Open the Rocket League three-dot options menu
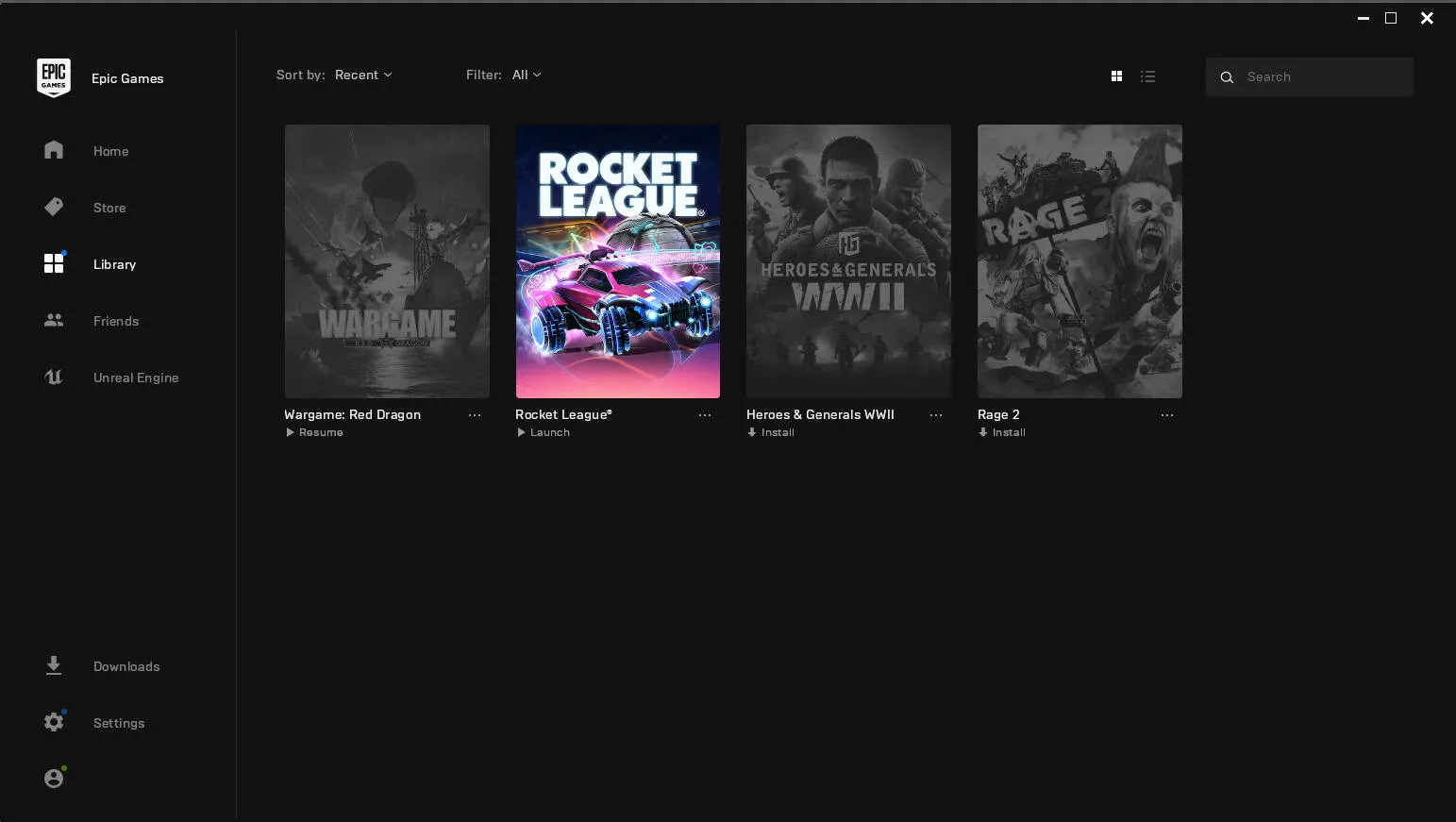 pyautogui.click(x=705, y=415)
